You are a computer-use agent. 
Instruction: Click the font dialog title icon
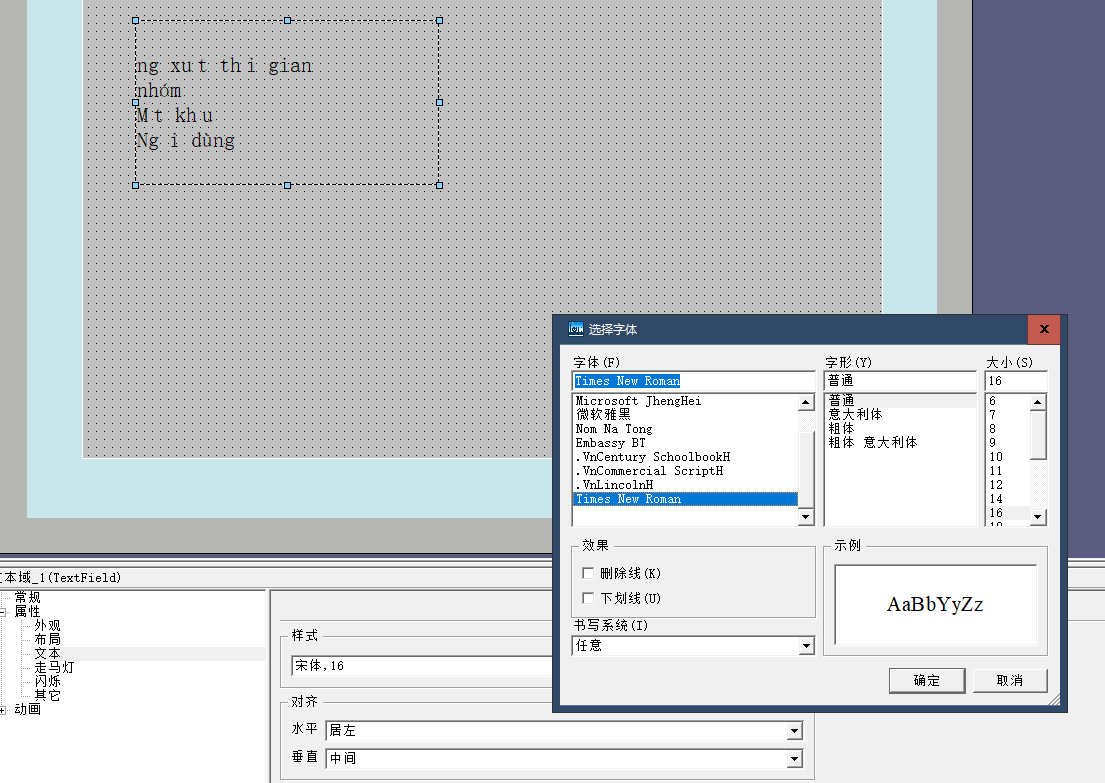[576, 329]
